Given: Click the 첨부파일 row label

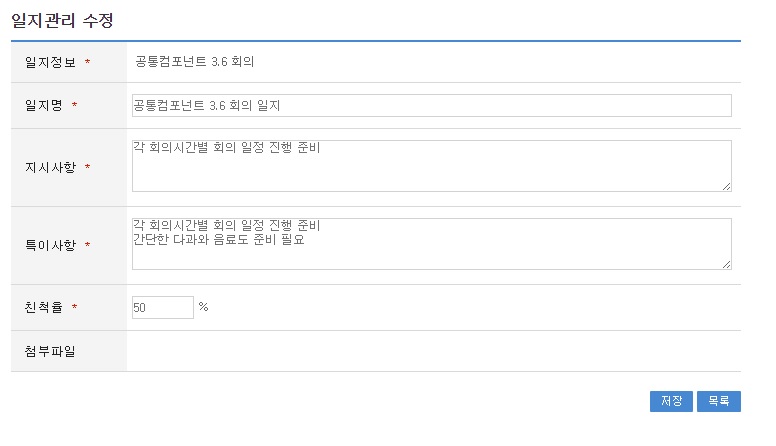Looking at the screenshot, I should point(50,351).
